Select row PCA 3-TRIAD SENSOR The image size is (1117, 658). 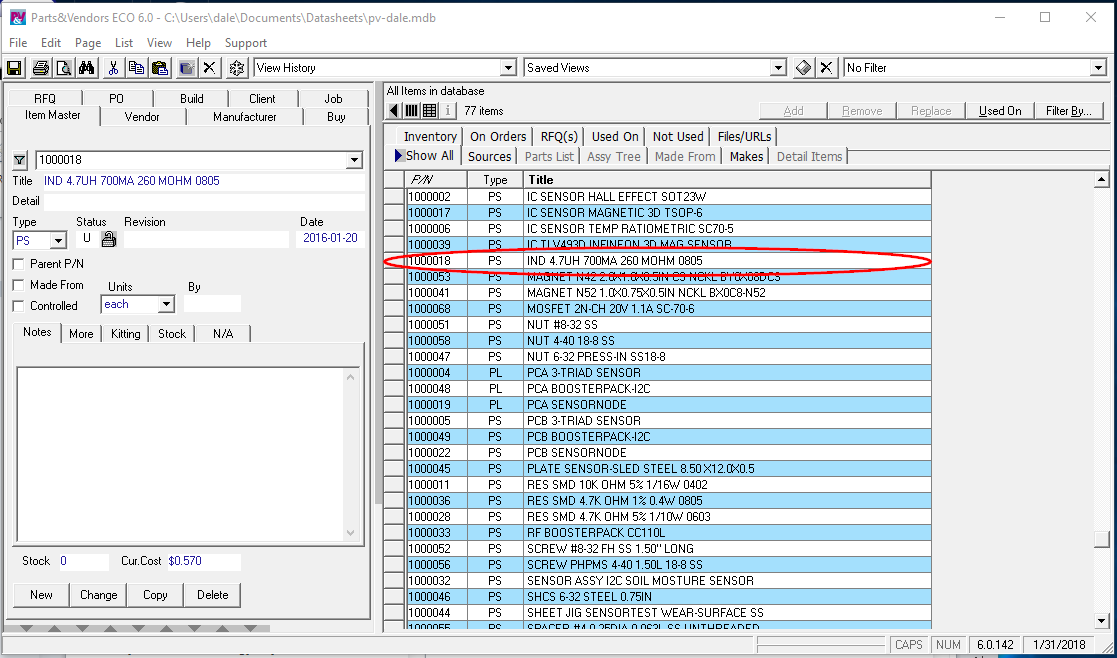(x=669, y=373)
